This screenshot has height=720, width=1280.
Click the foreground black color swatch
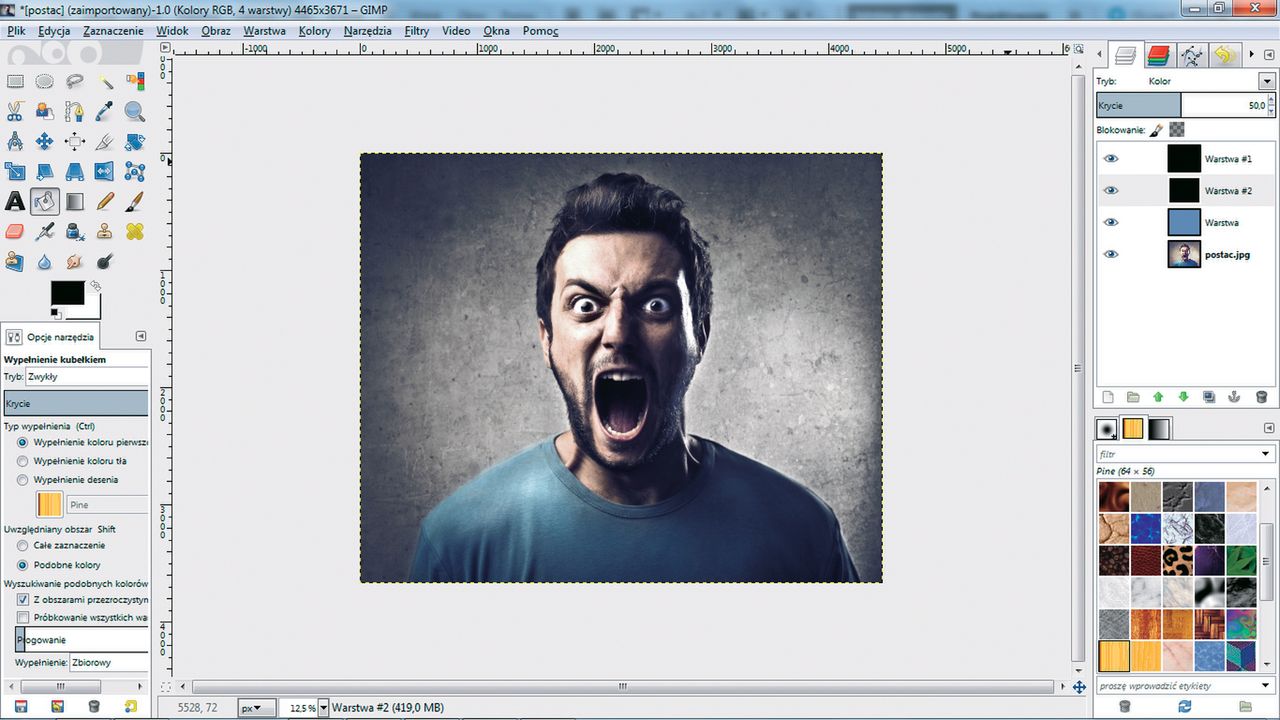67,293
